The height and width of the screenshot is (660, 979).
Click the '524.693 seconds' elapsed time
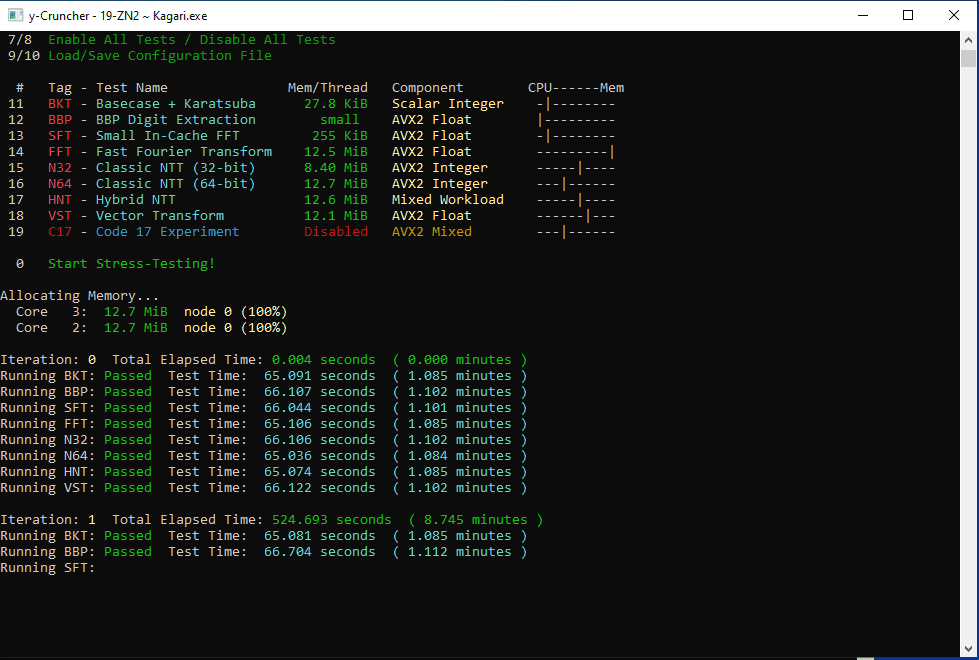(332, 520)
